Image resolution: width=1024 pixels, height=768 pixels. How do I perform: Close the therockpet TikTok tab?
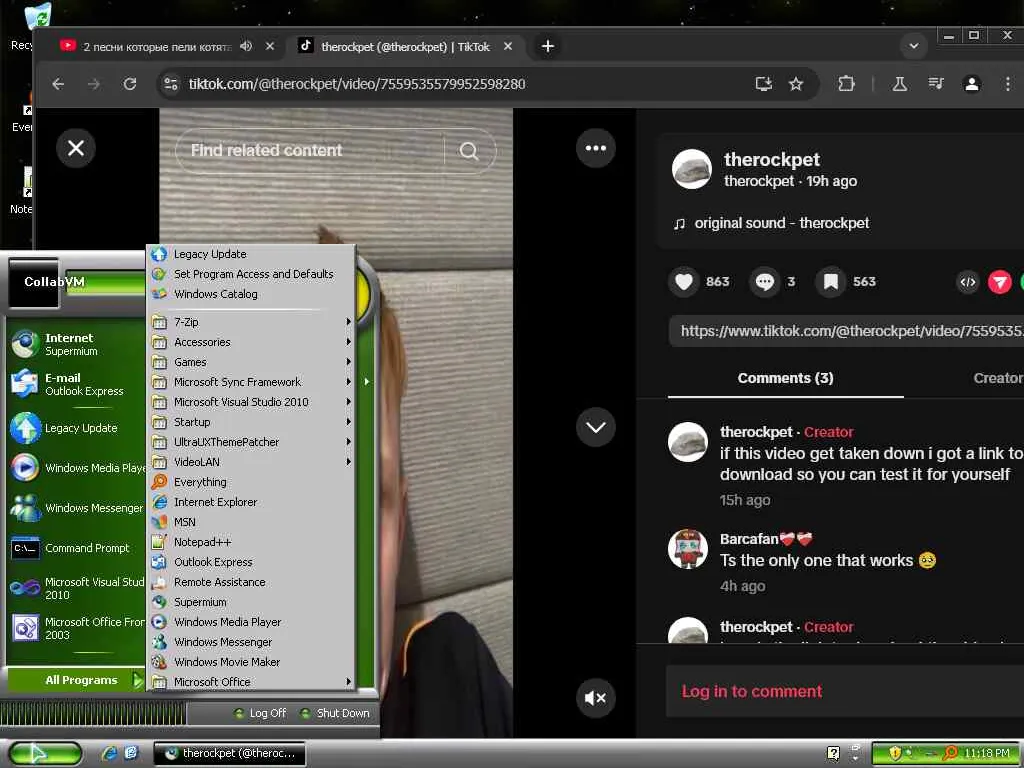pos(508,46)
